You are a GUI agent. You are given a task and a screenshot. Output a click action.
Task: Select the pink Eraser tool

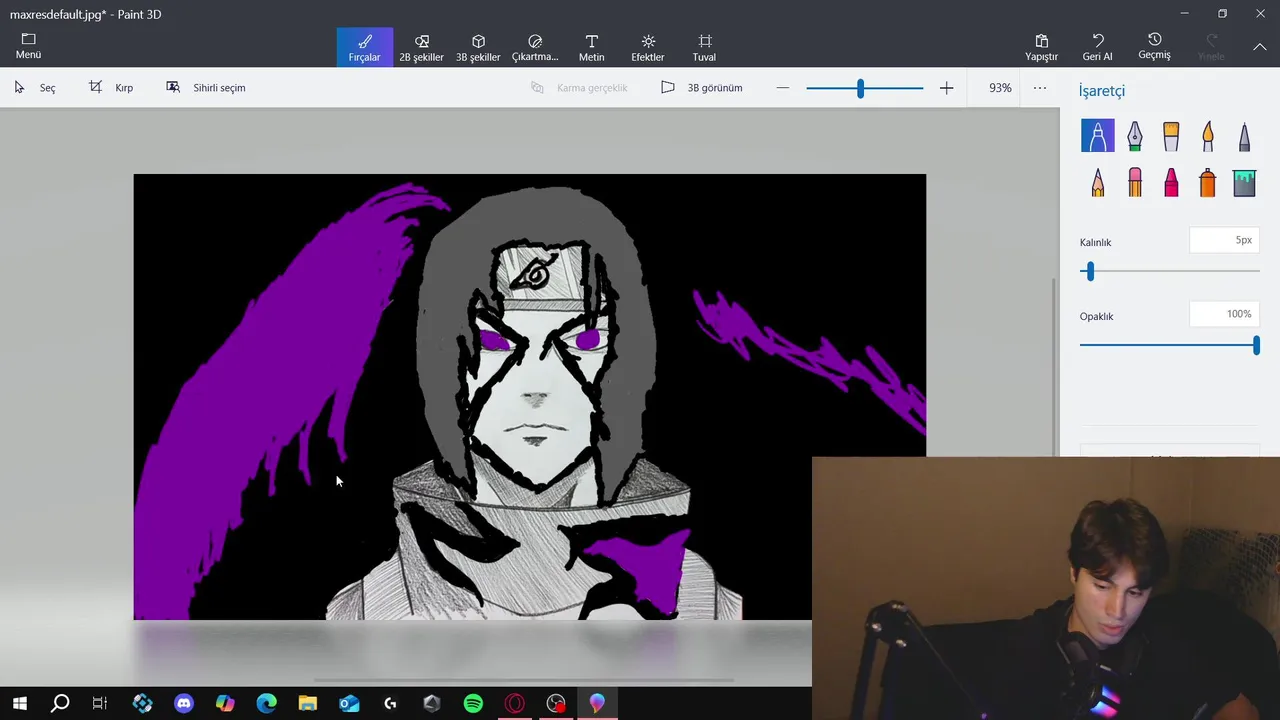tap(1135, 182)
